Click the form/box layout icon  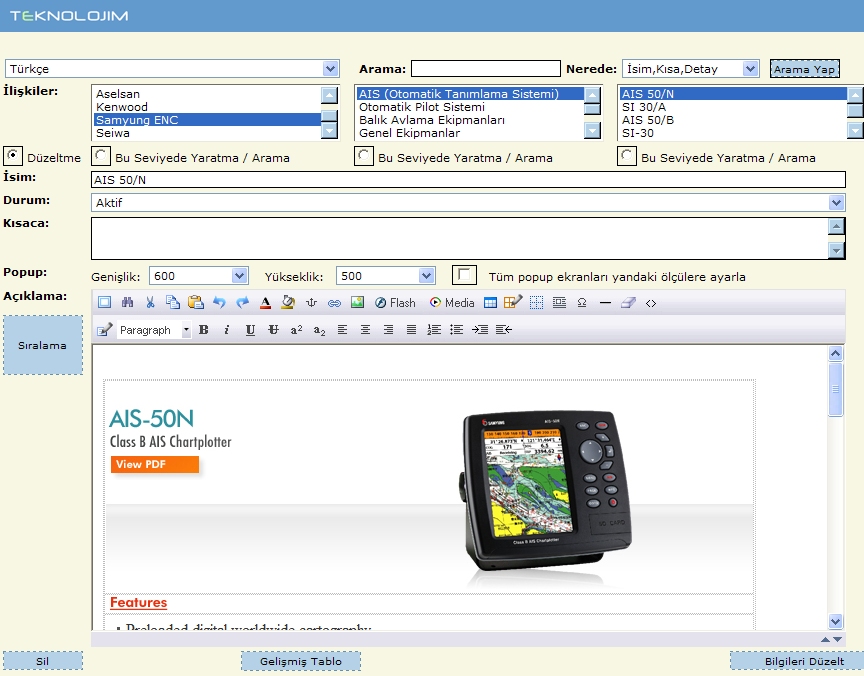pos(559,302)
